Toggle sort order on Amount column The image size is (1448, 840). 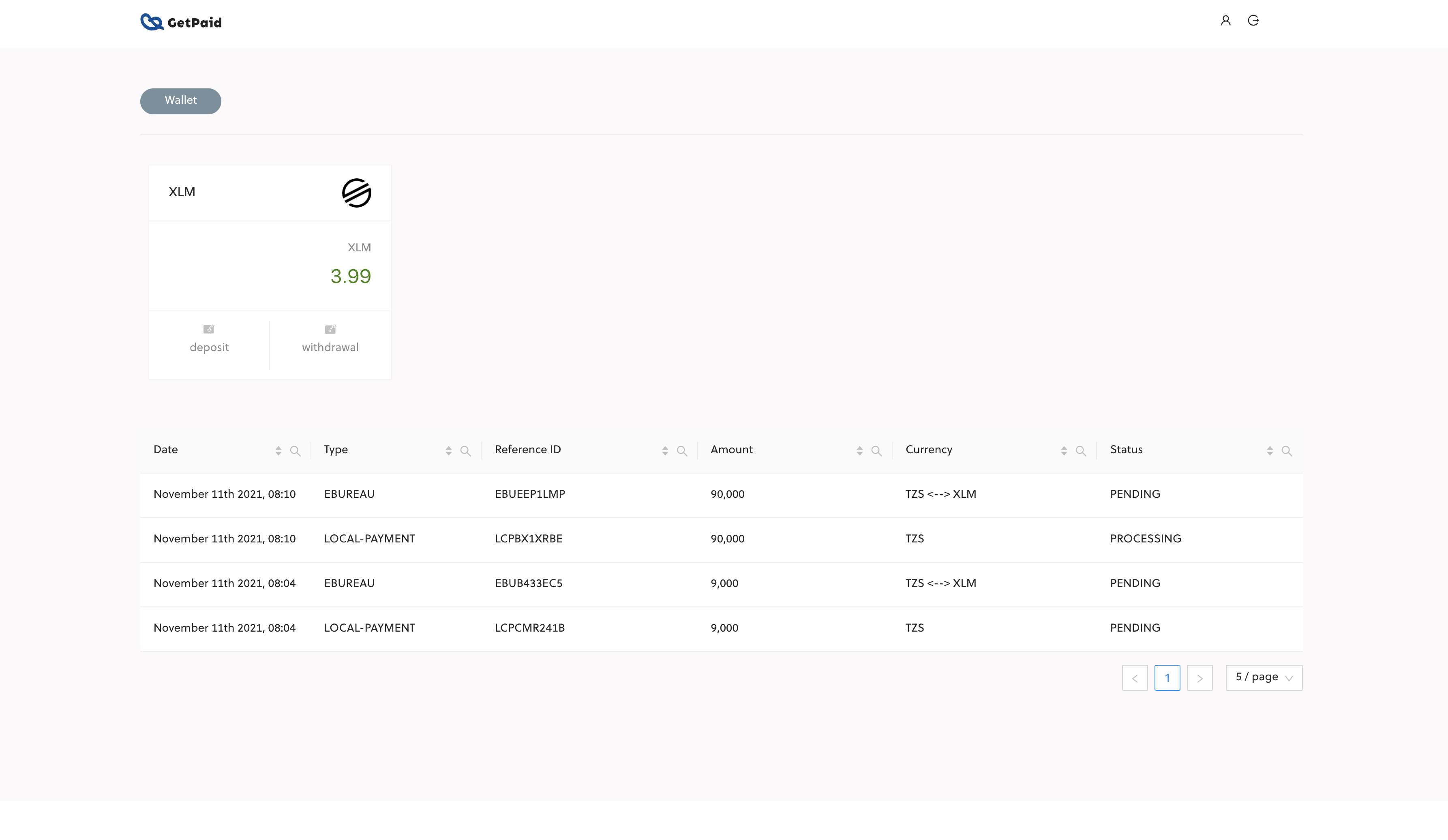860,451
